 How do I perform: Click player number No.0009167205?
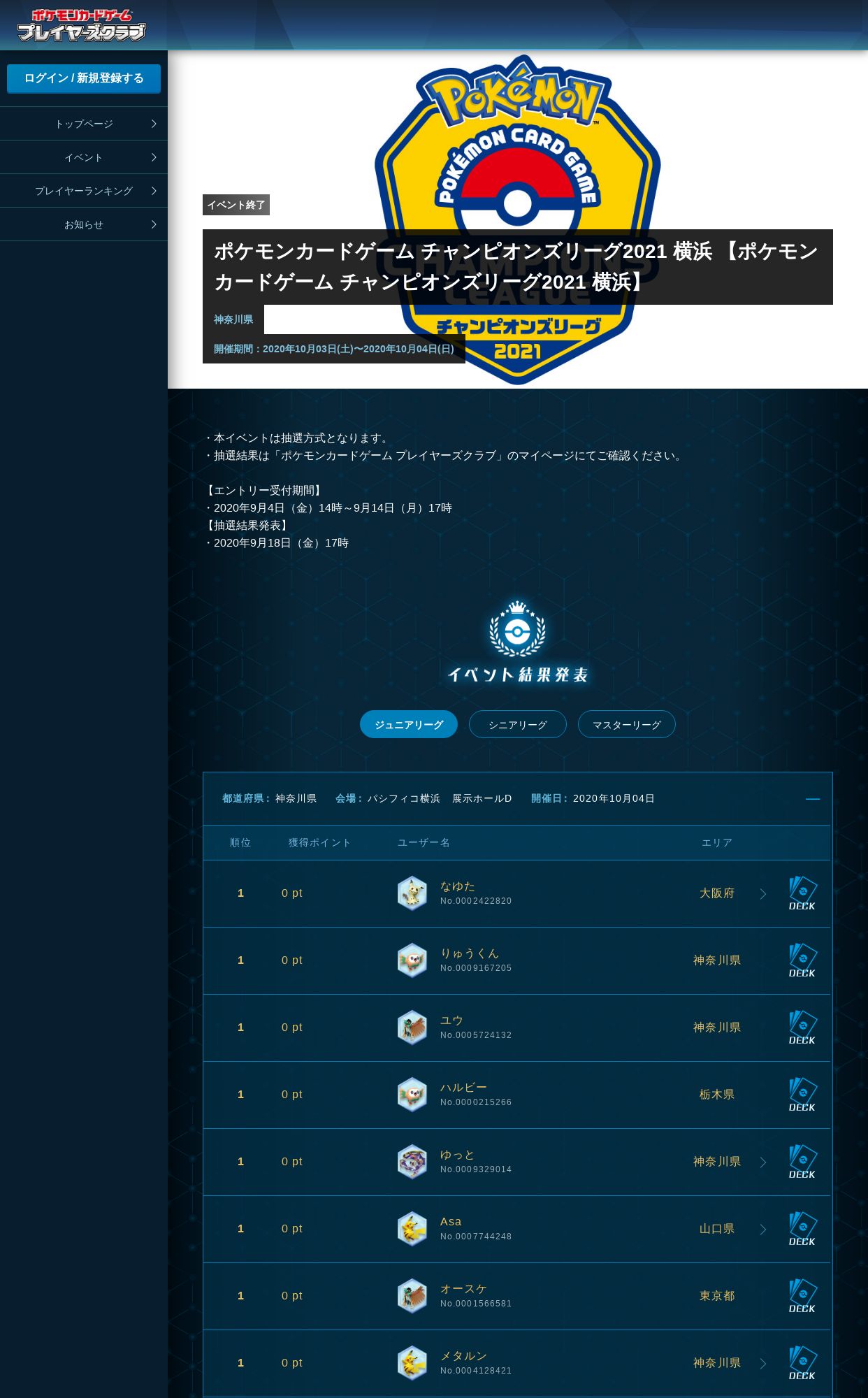click(x=476, y=968)
